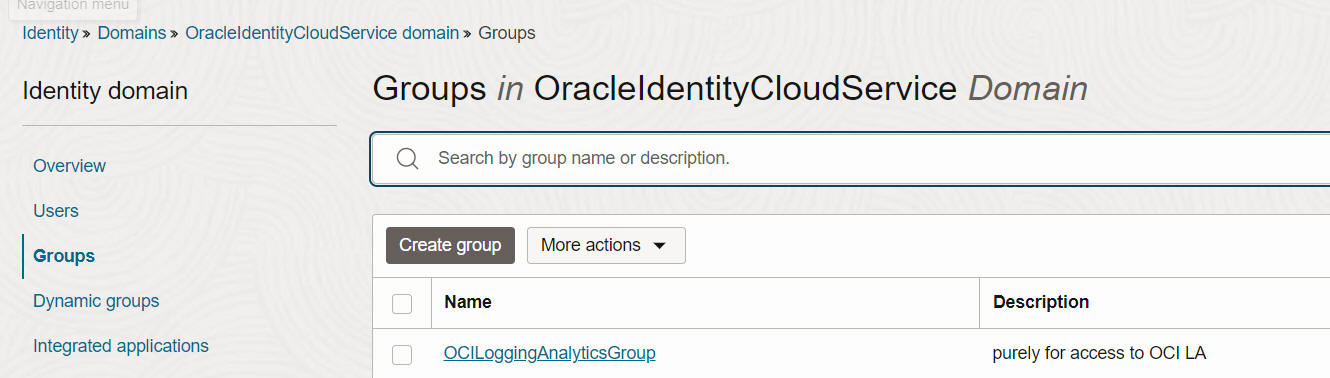Click the search magnifier icon
1330x378 pixels.
407,159
